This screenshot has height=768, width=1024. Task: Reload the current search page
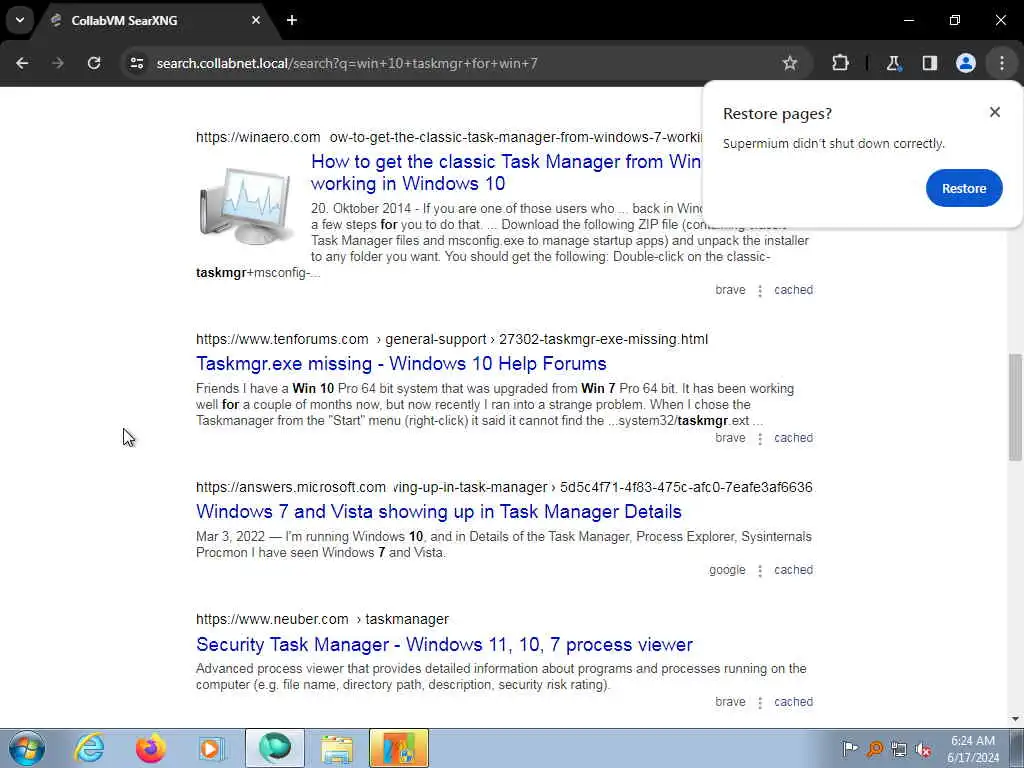pyautogui.click(x=94, y=63)
